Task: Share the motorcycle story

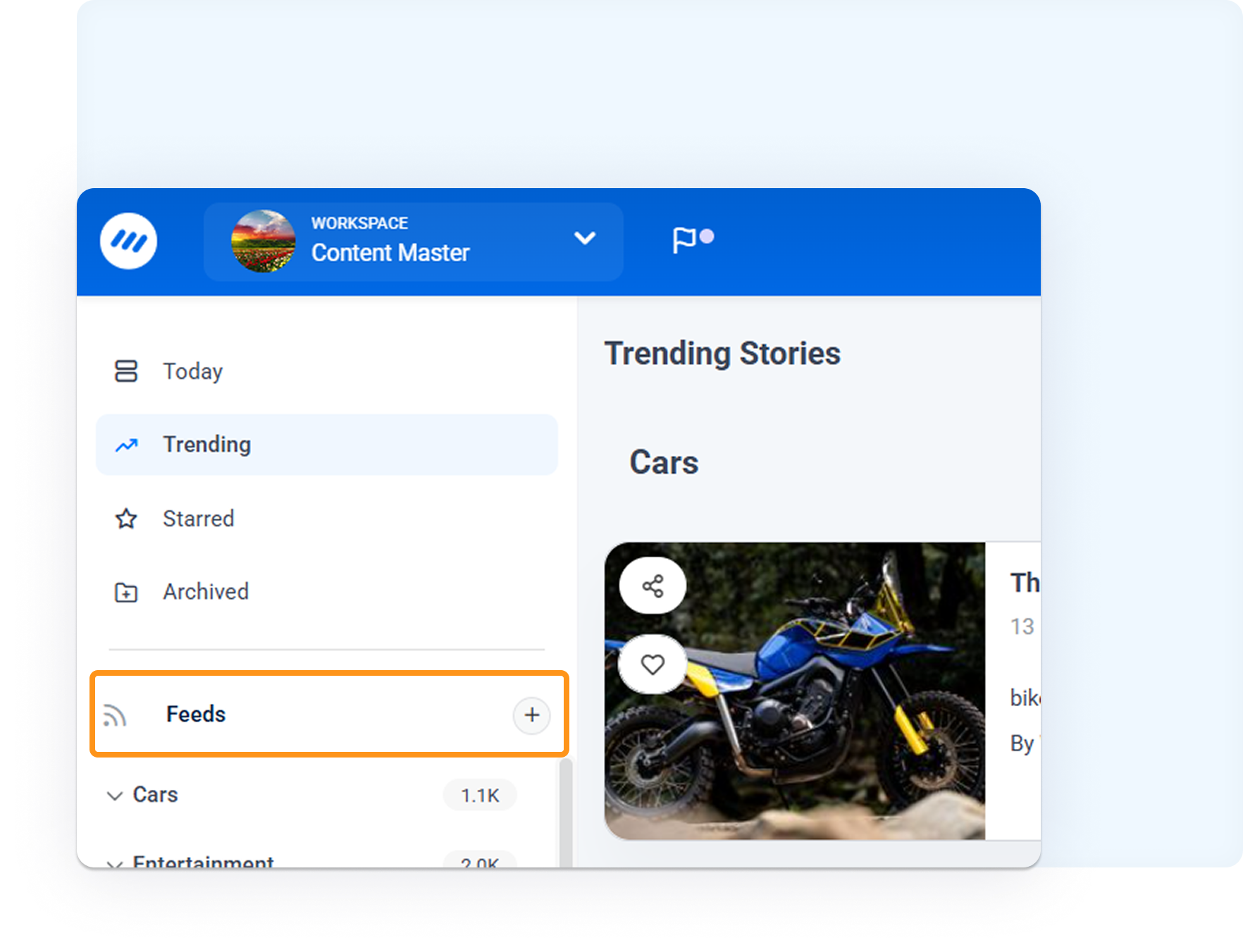Action: 653,586
